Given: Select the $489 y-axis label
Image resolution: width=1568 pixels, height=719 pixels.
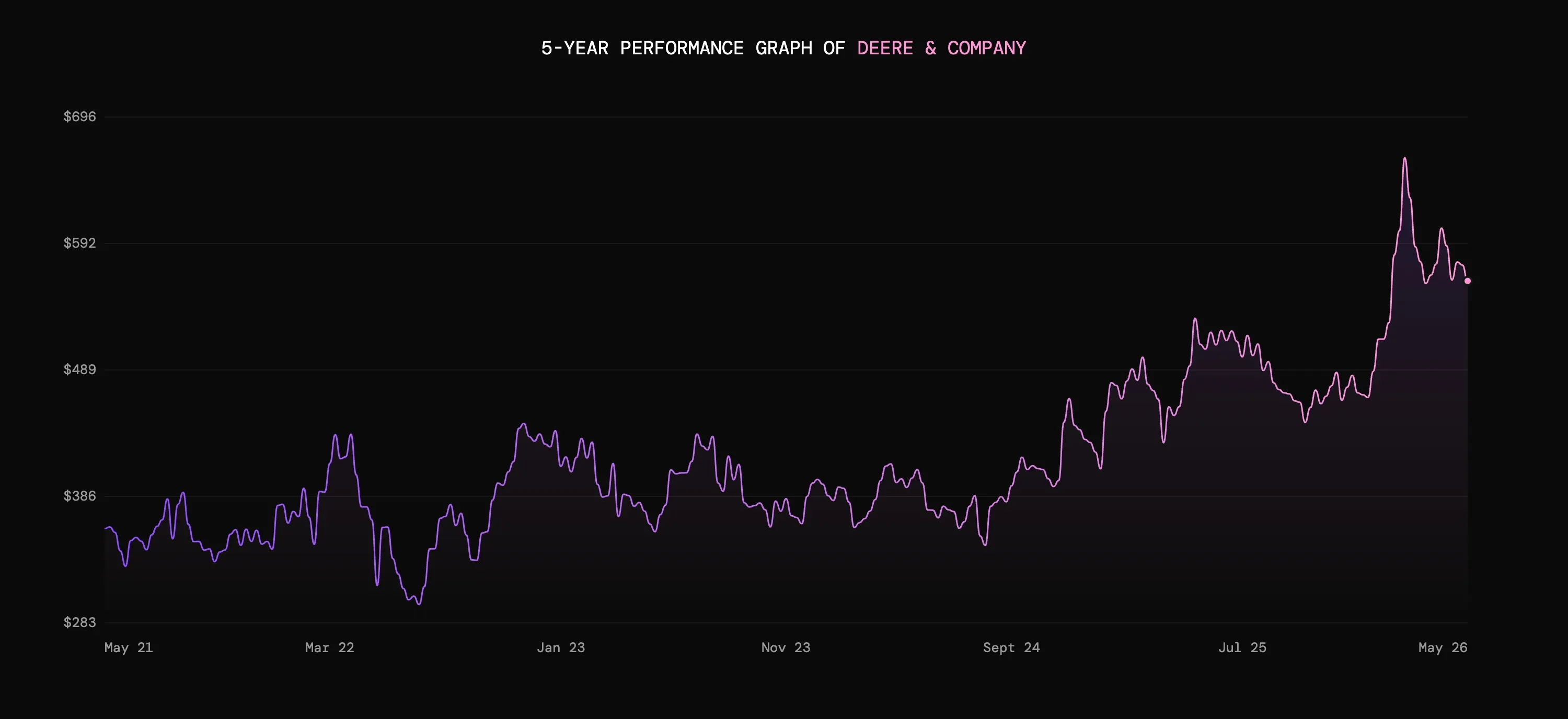Looking at the screenshot, I should click(x=80, y=370).
